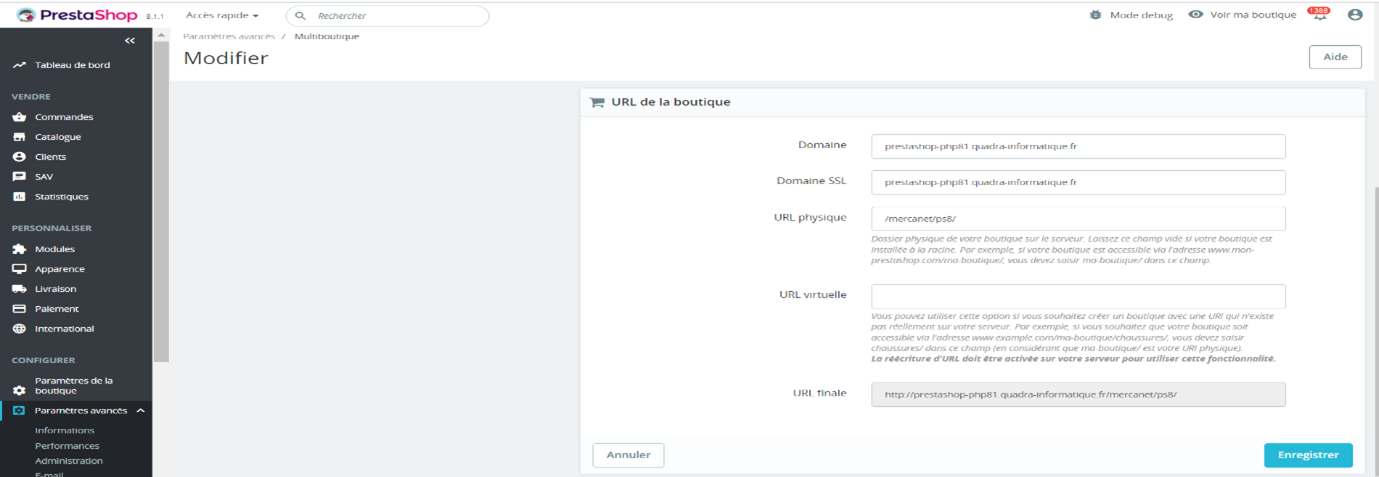
Task: Click the Aide button
Action: [x=1335, y=57]
